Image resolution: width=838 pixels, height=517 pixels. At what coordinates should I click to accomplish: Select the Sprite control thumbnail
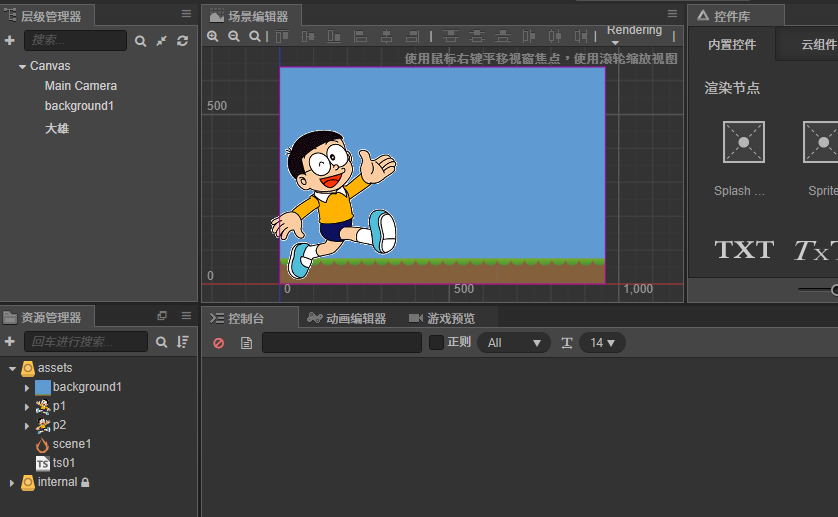pos(821,142)
